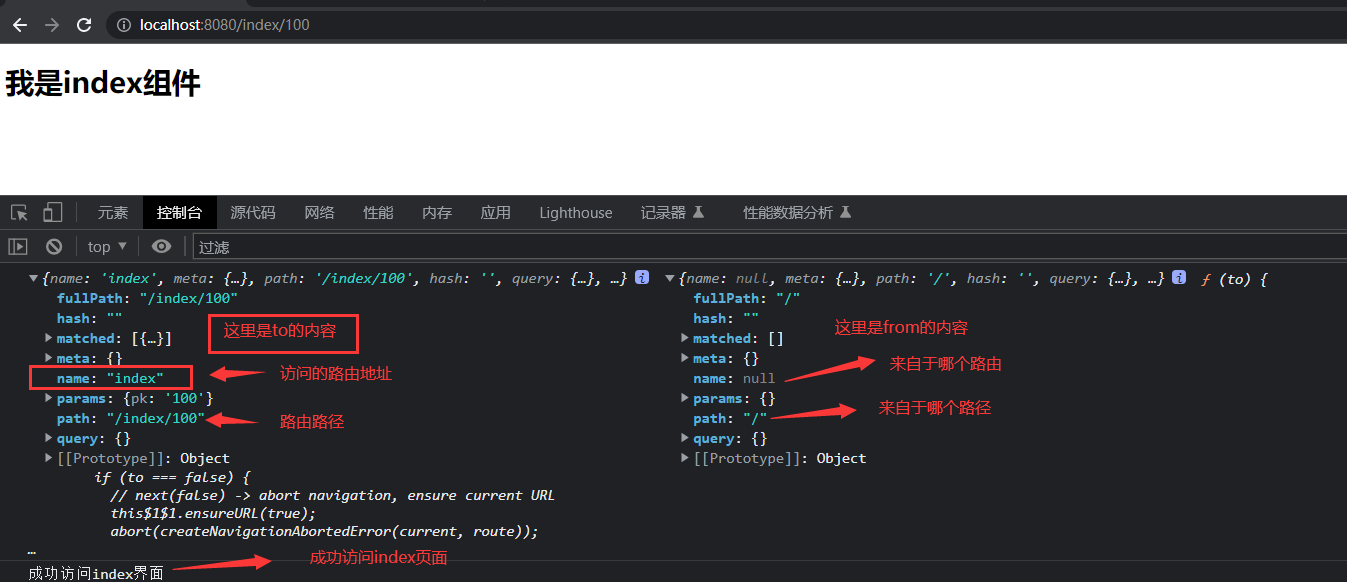The image size is (1347, 582).
Task: Open the 元素 tab
Action: click(x=113, y=213)
